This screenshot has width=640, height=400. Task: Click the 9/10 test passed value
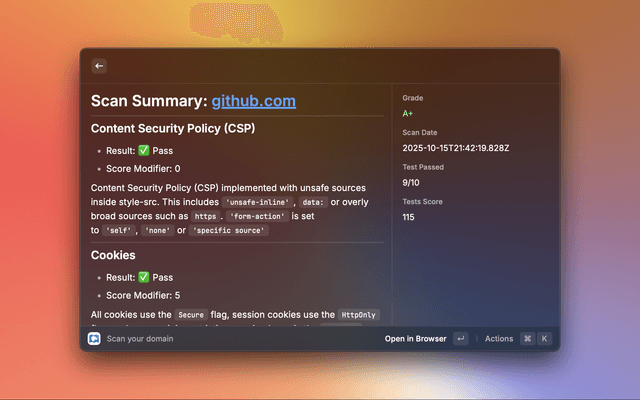(411, 183)
